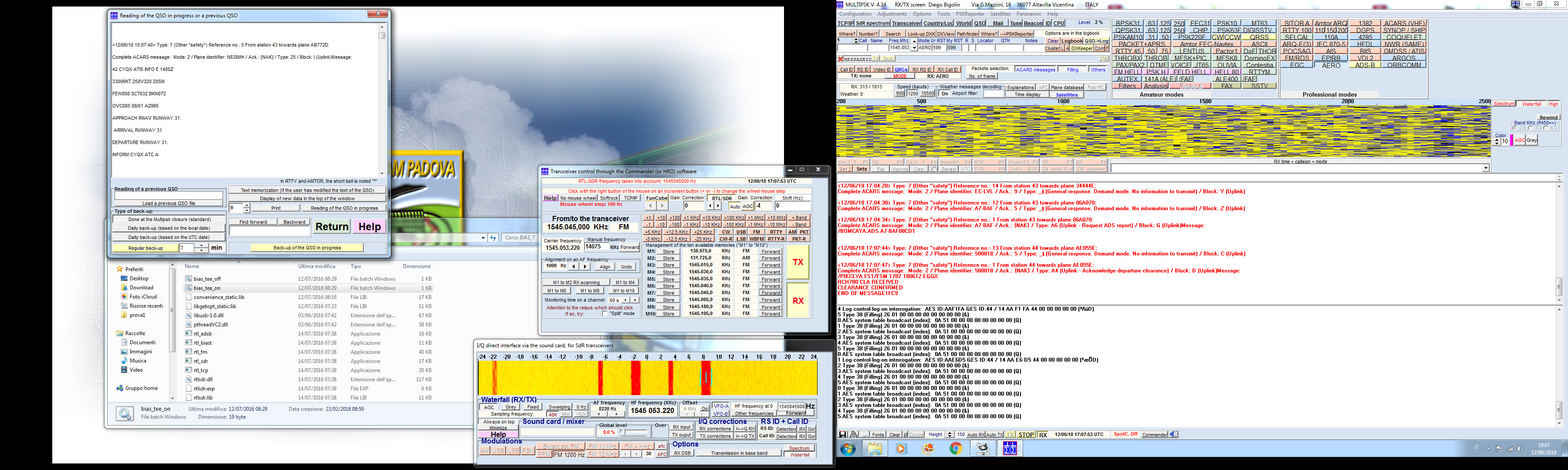Select the bias_tee_on file icon
Viewport: 1568px width, 470px height.
tap(189, 288)
